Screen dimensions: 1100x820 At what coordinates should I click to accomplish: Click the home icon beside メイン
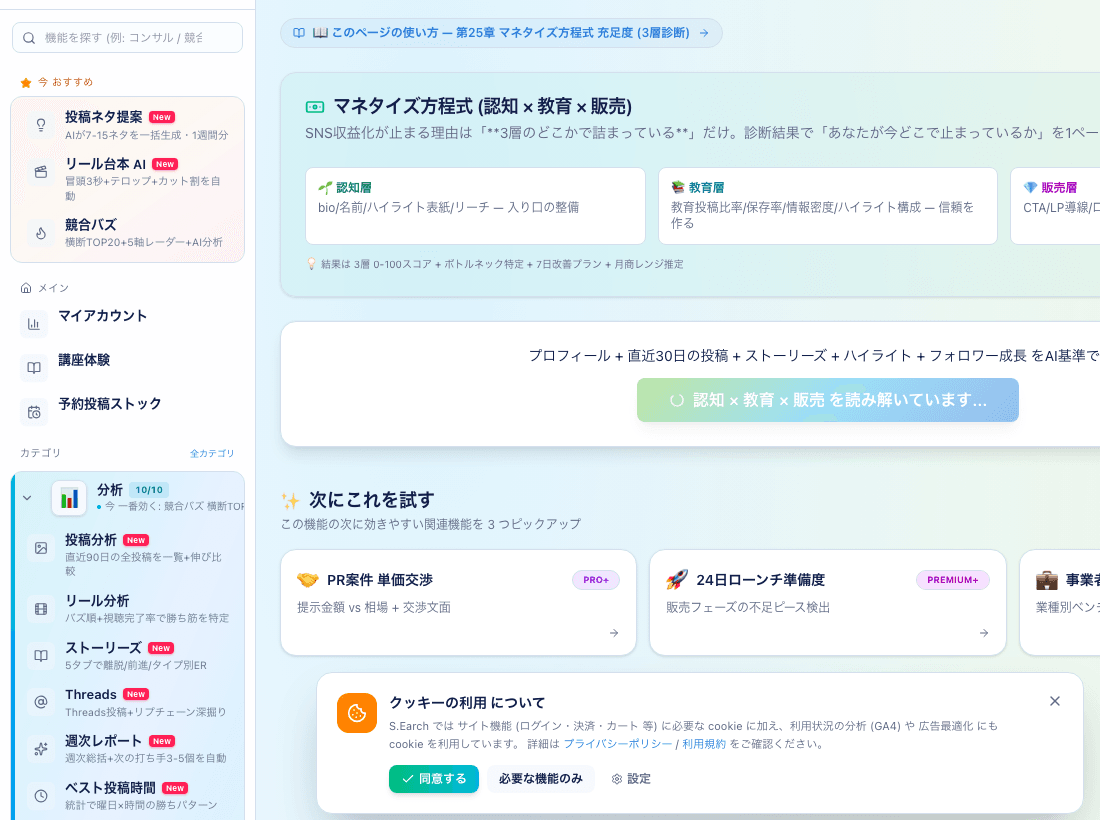click(26, 288)
